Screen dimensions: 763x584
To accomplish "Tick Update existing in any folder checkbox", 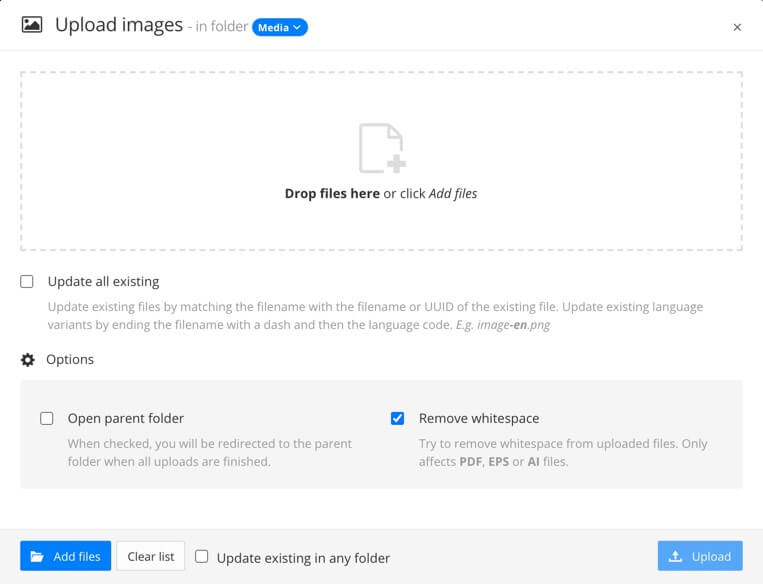I will coord(201,556).
